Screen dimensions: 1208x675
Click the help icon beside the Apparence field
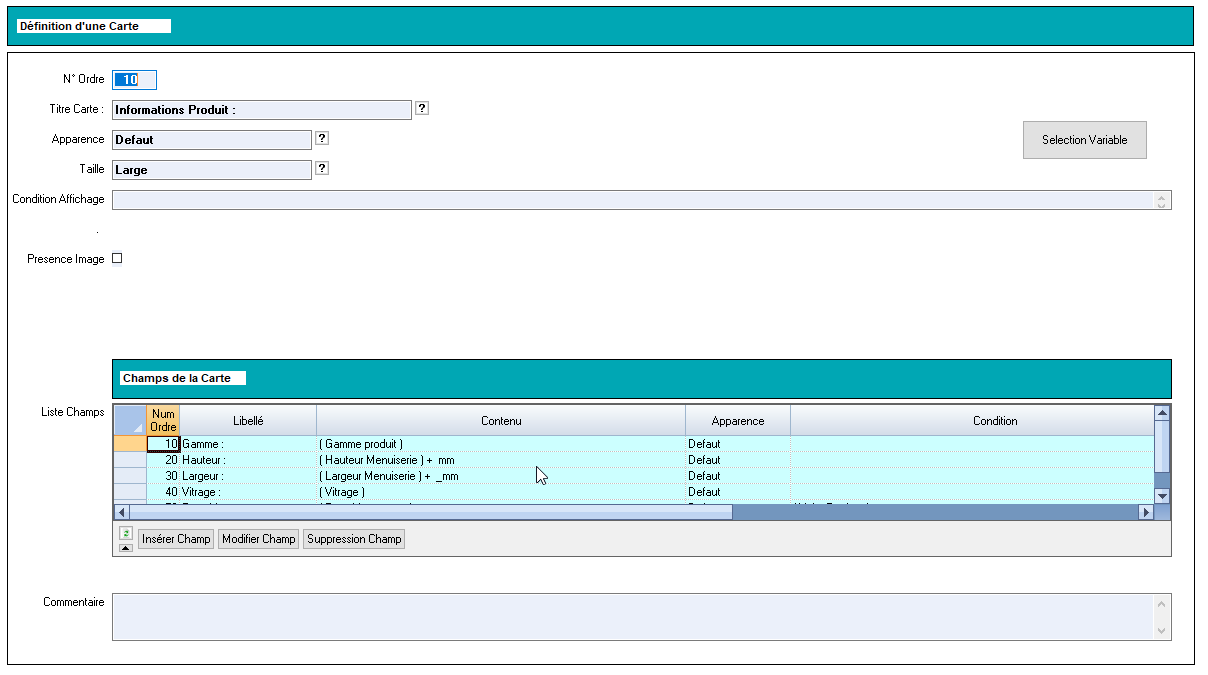(x=322, y=139)
